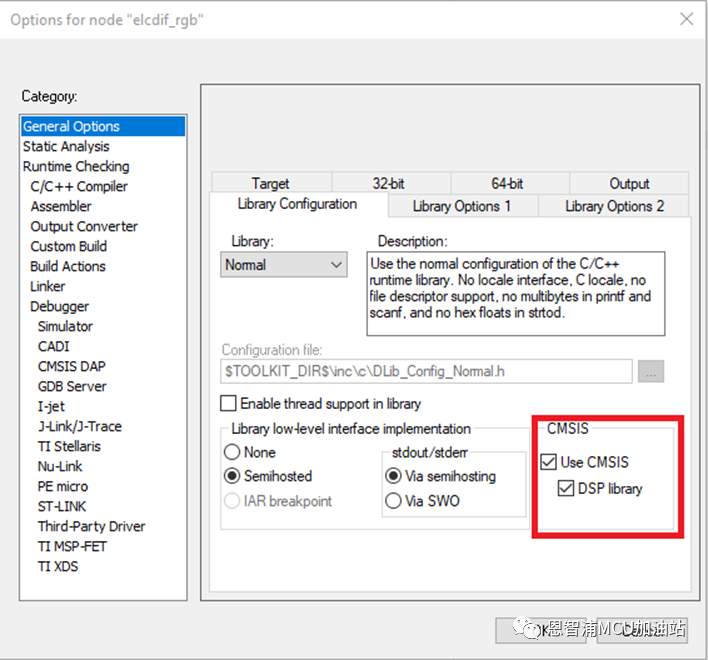708x660 pixels.
Task: Click the Configuration file path field
Action: pos(426,371)
